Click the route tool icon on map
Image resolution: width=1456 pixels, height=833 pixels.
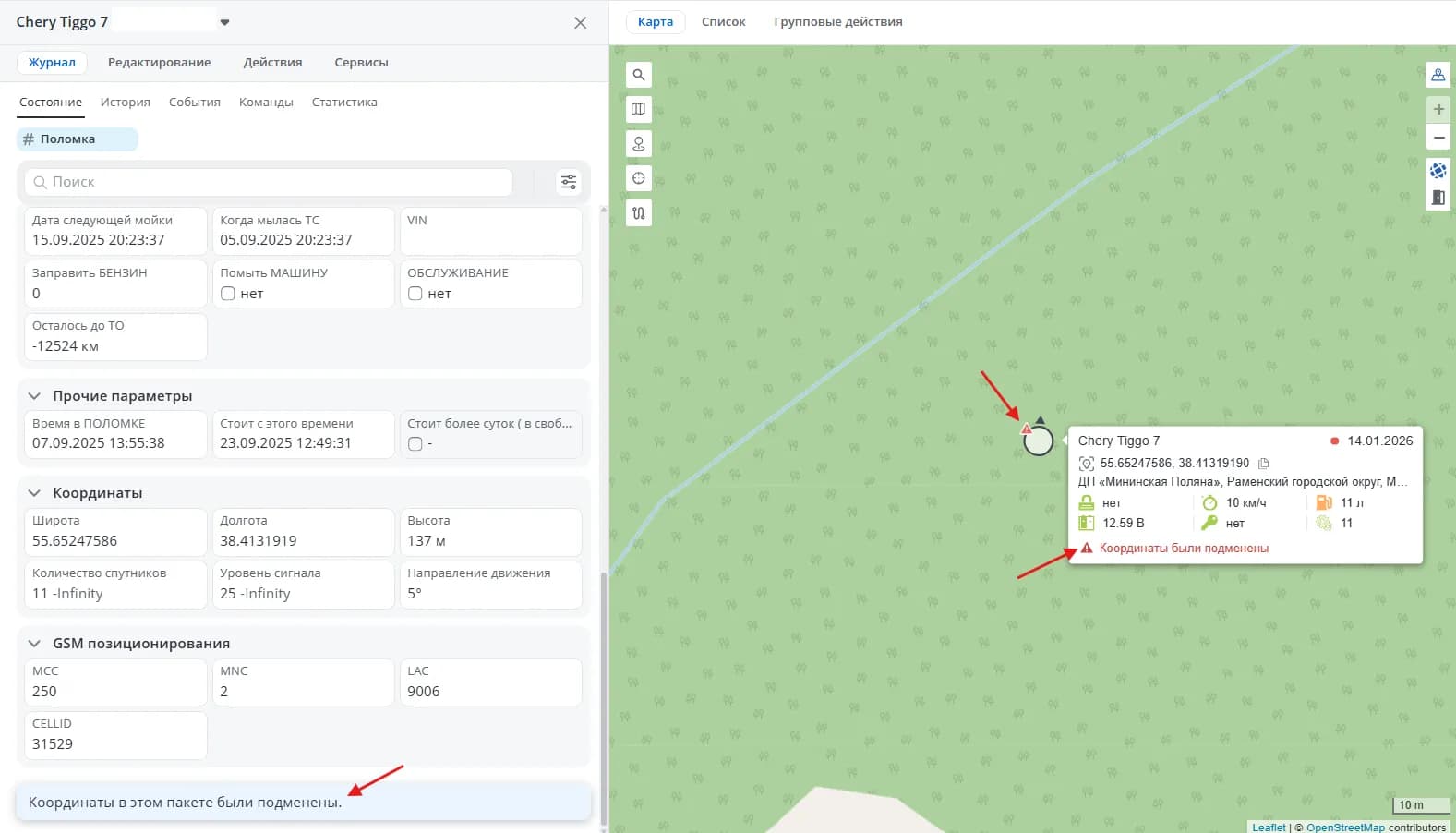[638, 213]
